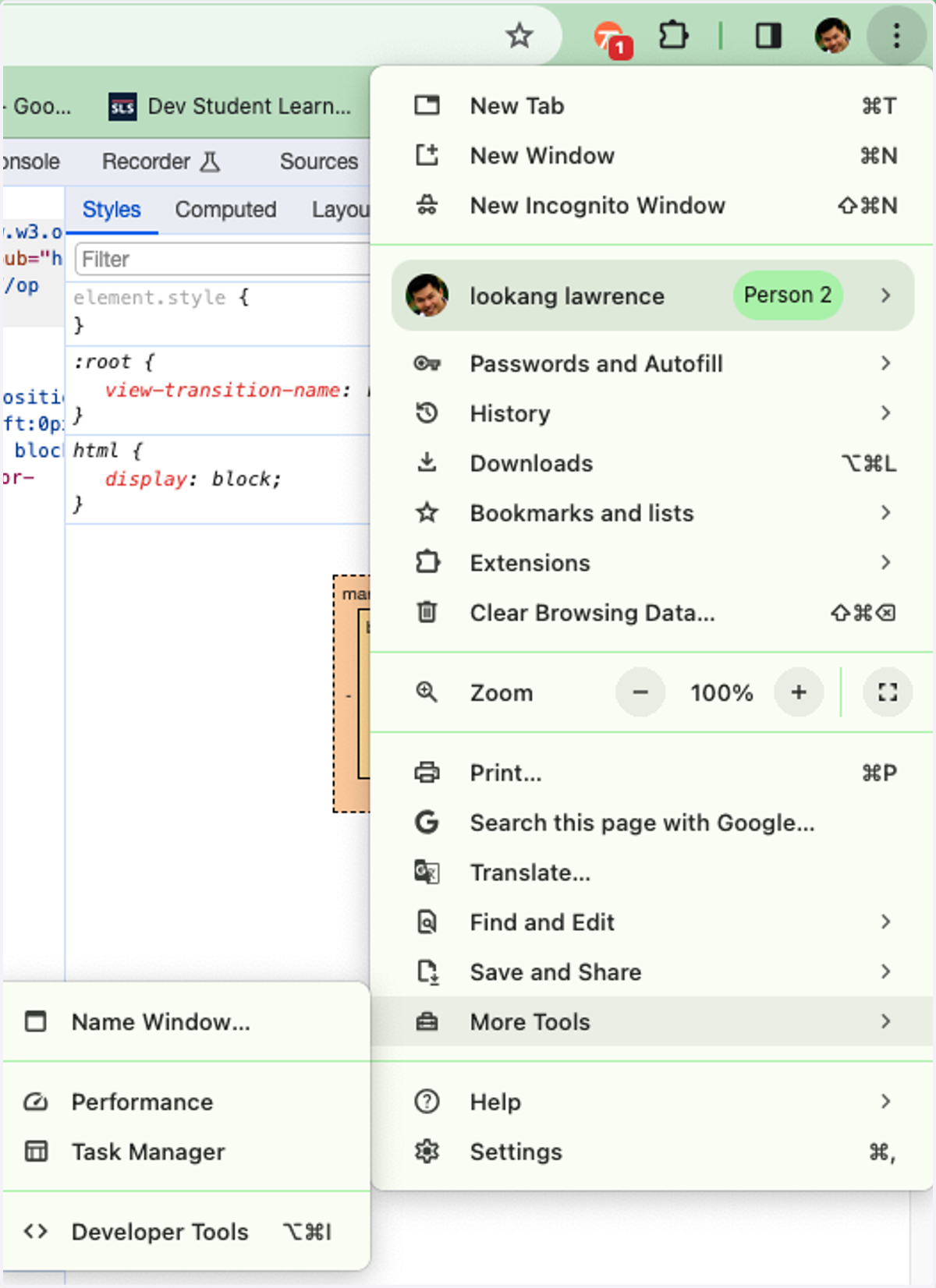Click the Name Window icon
This screenshot has height=1288, width=936.
pos(36,1021)
